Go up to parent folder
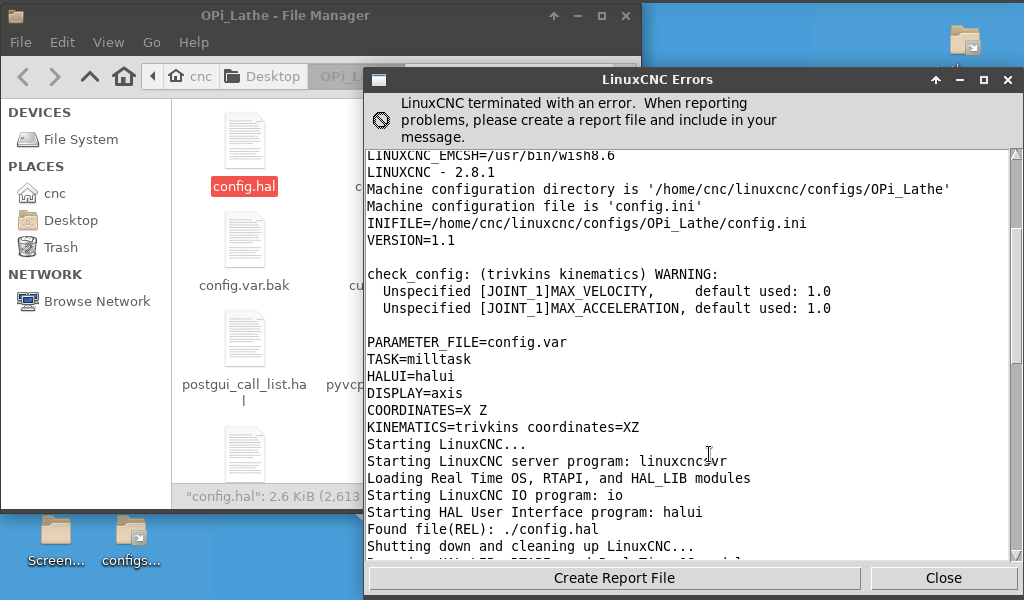1024x600 pixels. pyautogui.click(x=89, y=77)
